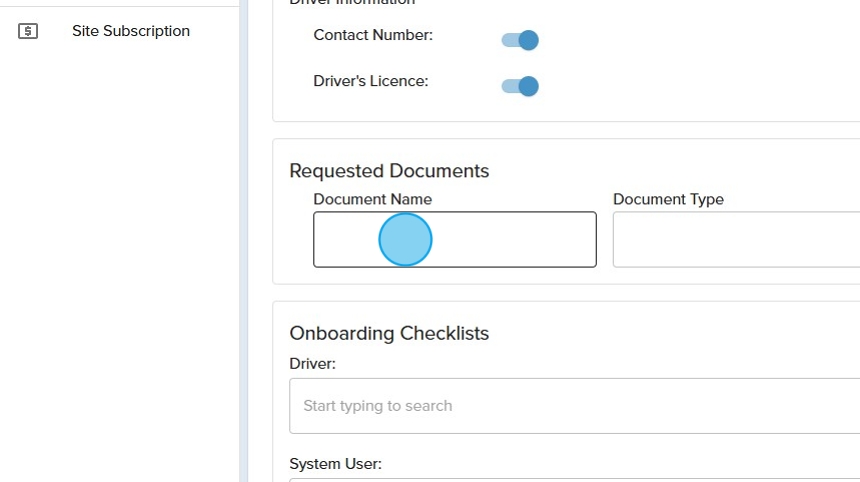860x482 pixels.
Task: Click the Driver's Licence label
Action: click(x=370, y=81)
